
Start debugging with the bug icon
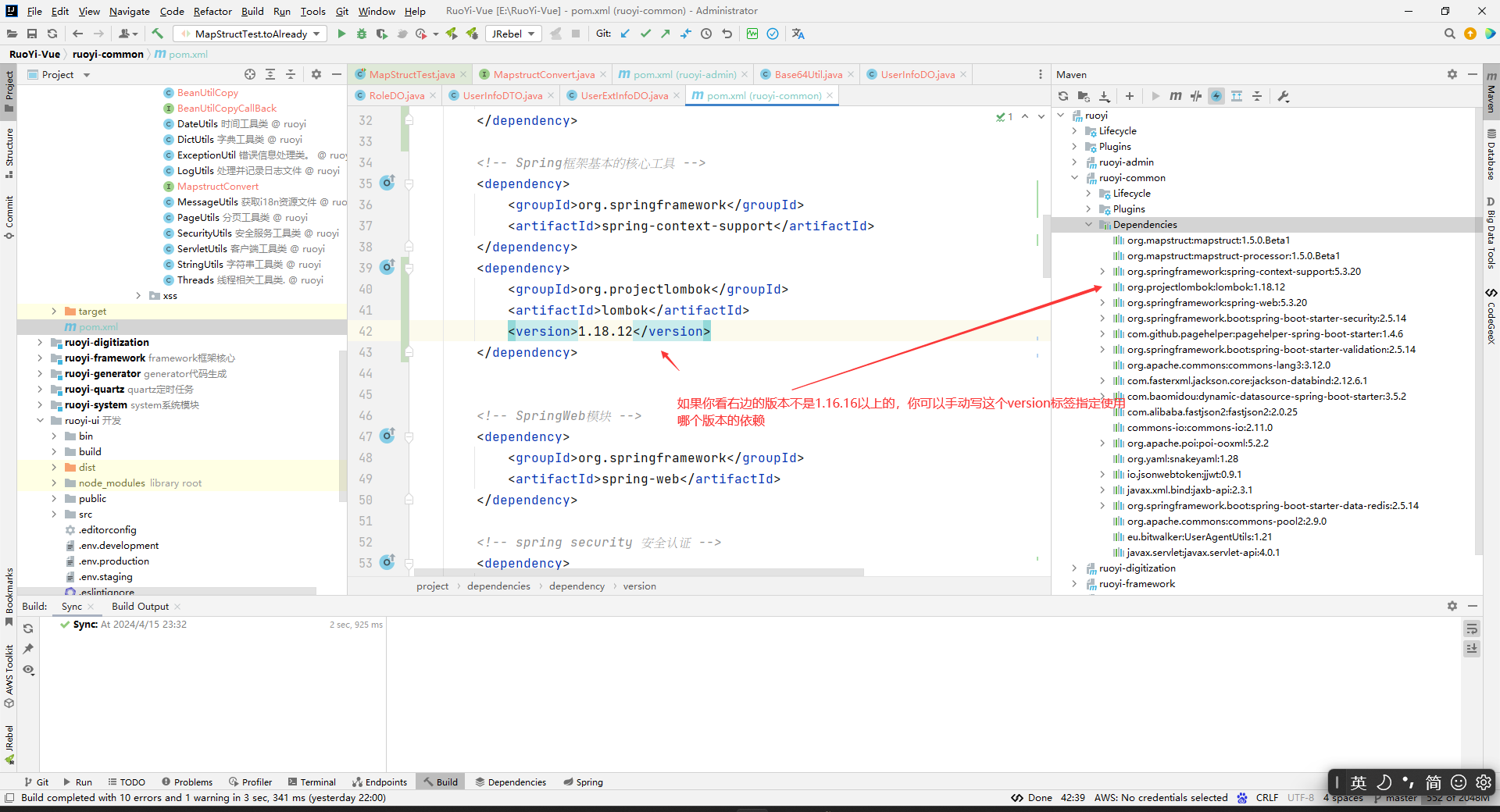pos(361,34)
